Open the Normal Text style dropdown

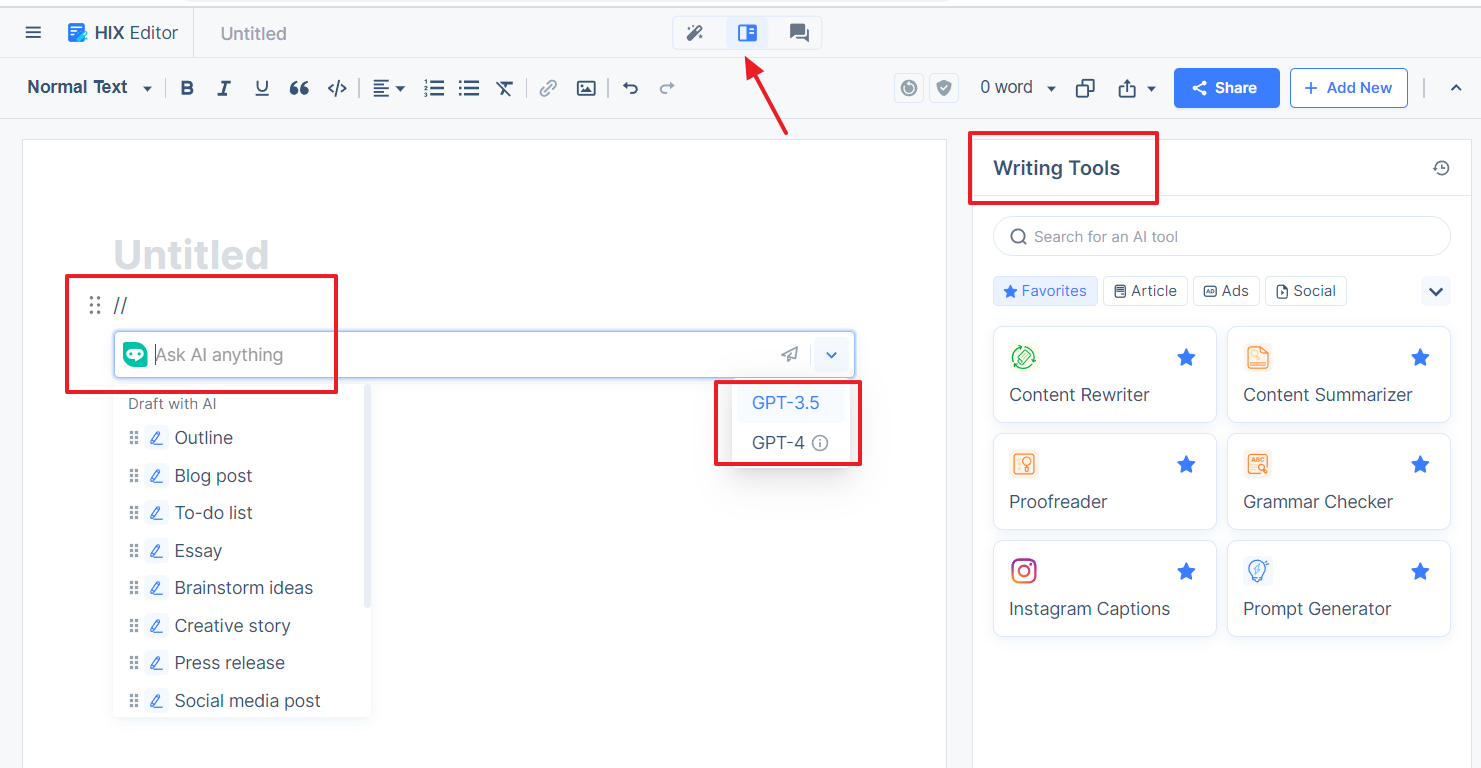(x=89, y=88)
